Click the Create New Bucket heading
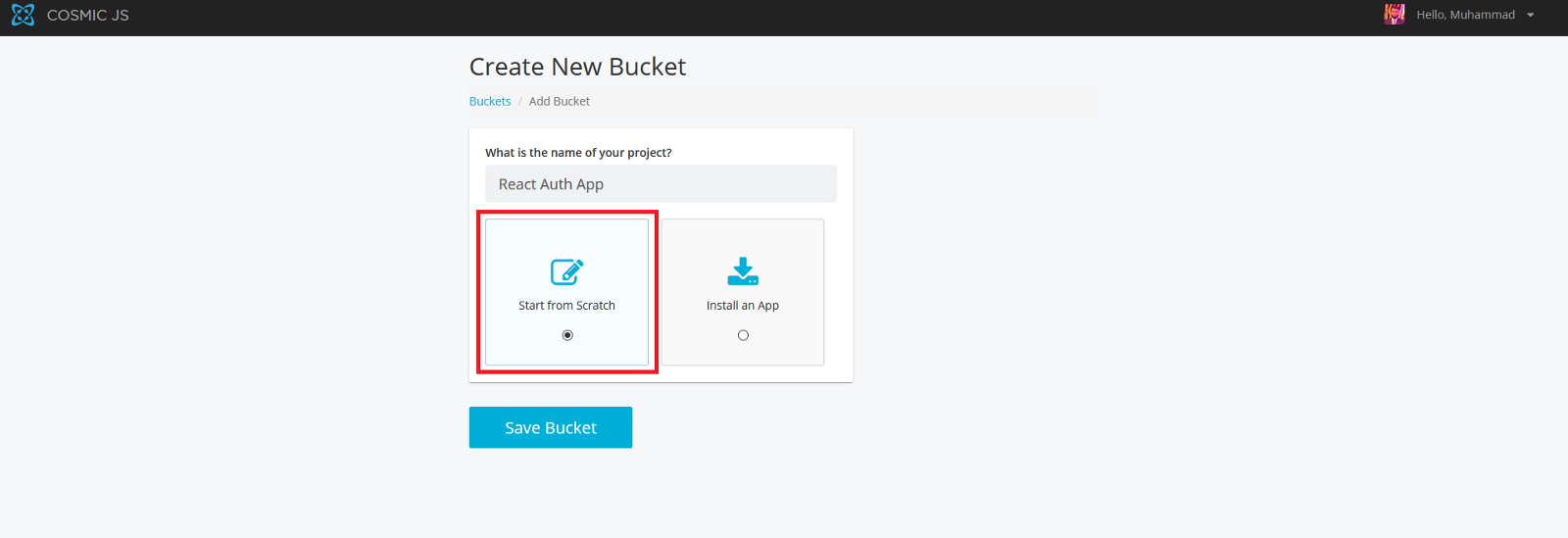The width and height of the screenshot is (1568, 538). tap(577, 67)
